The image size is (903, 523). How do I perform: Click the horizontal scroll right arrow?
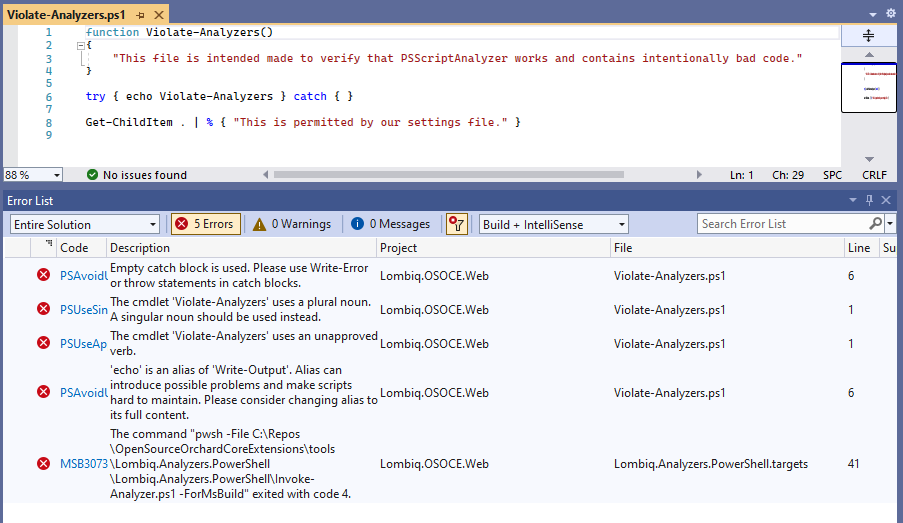[x=699, y=175]
